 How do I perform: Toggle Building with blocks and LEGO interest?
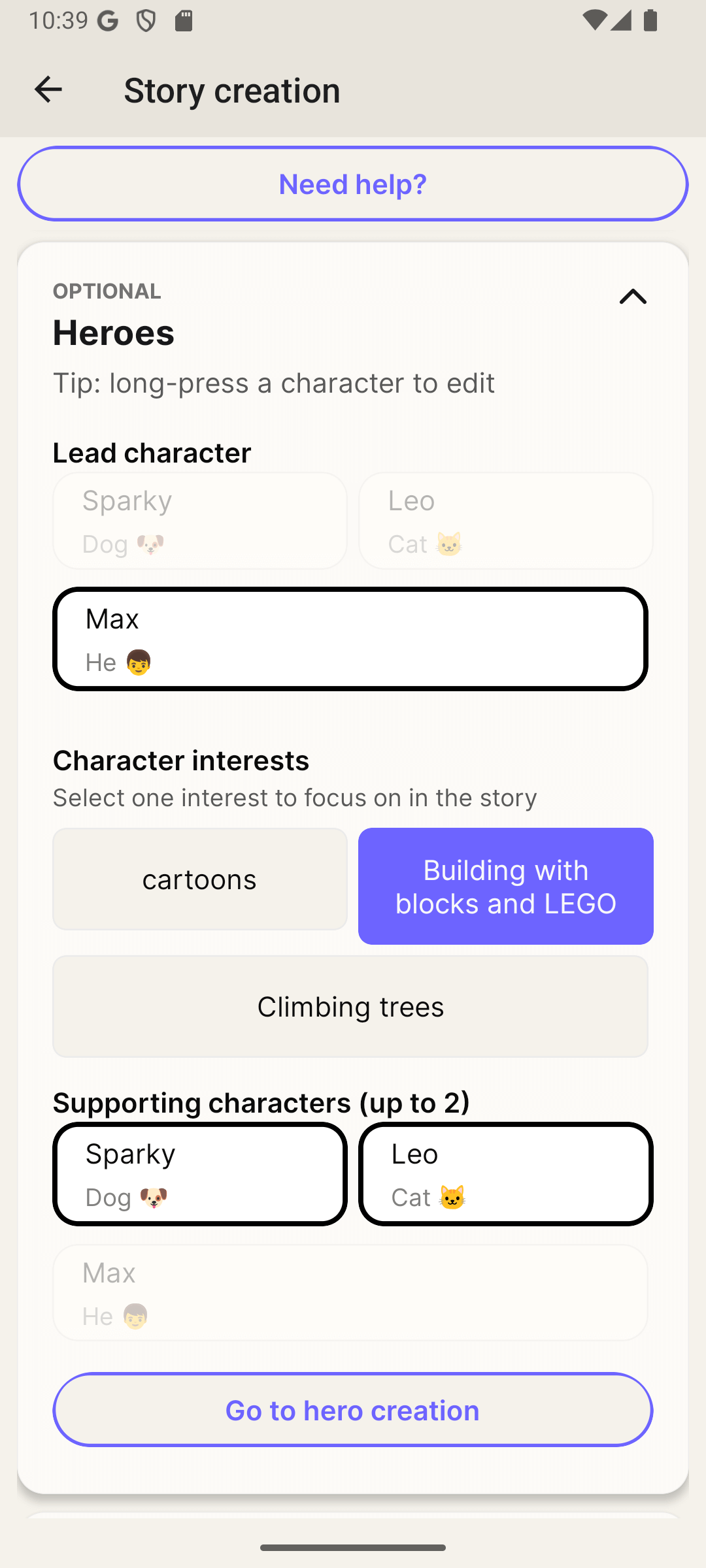pos(506,887)
